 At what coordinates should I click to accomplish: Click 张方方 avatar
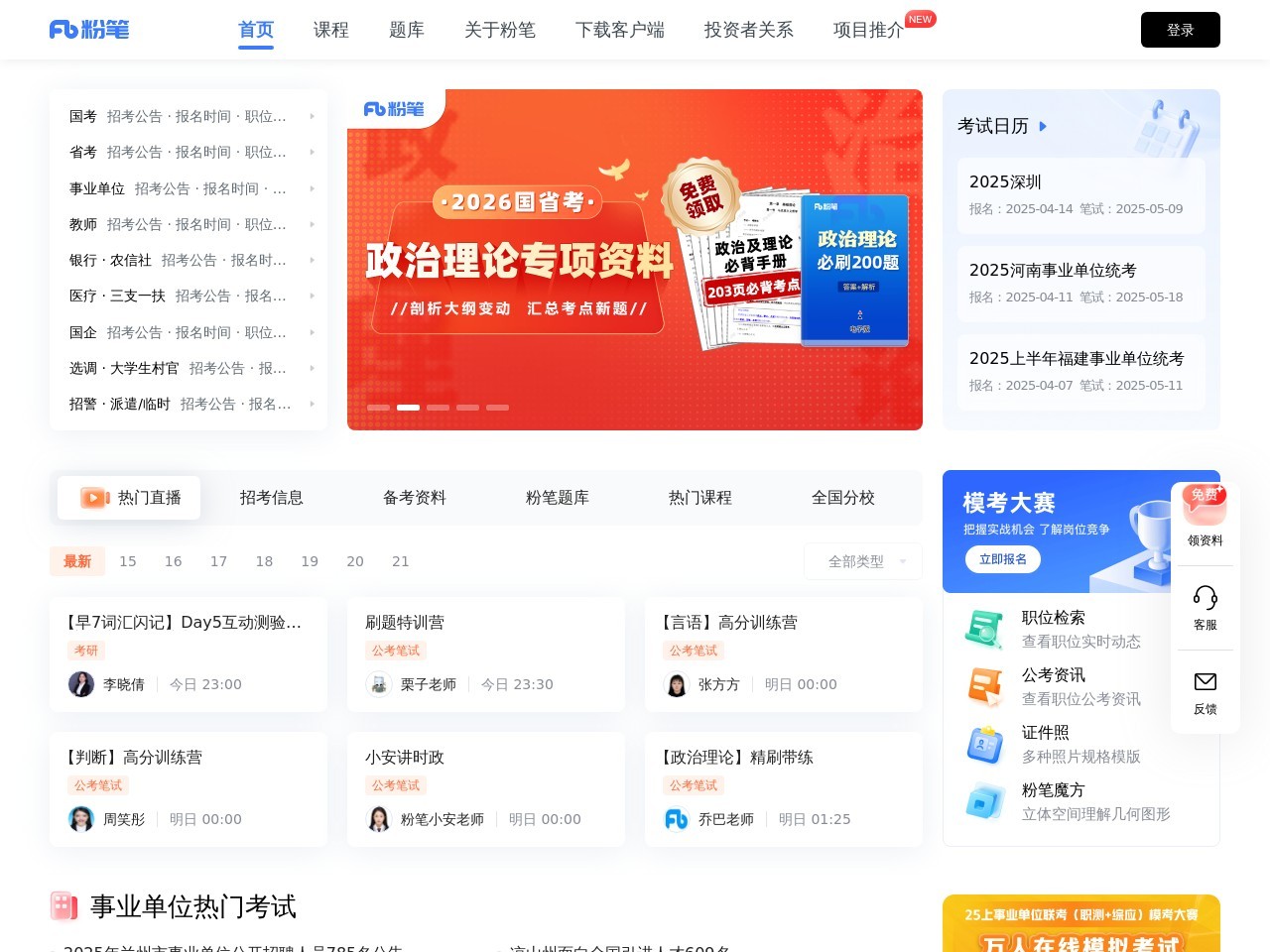(x=677, y=684)
